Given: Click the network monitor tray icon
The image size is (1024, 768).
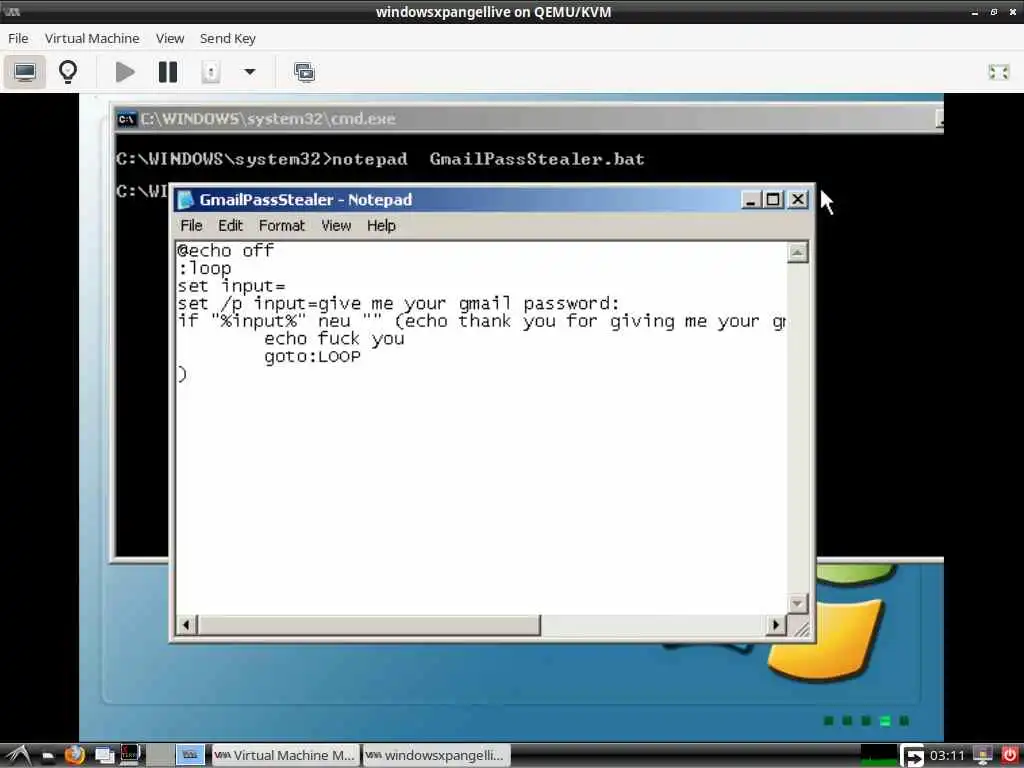Looking at the screenshot, I should pyautogui.click(x=982, y=756).
